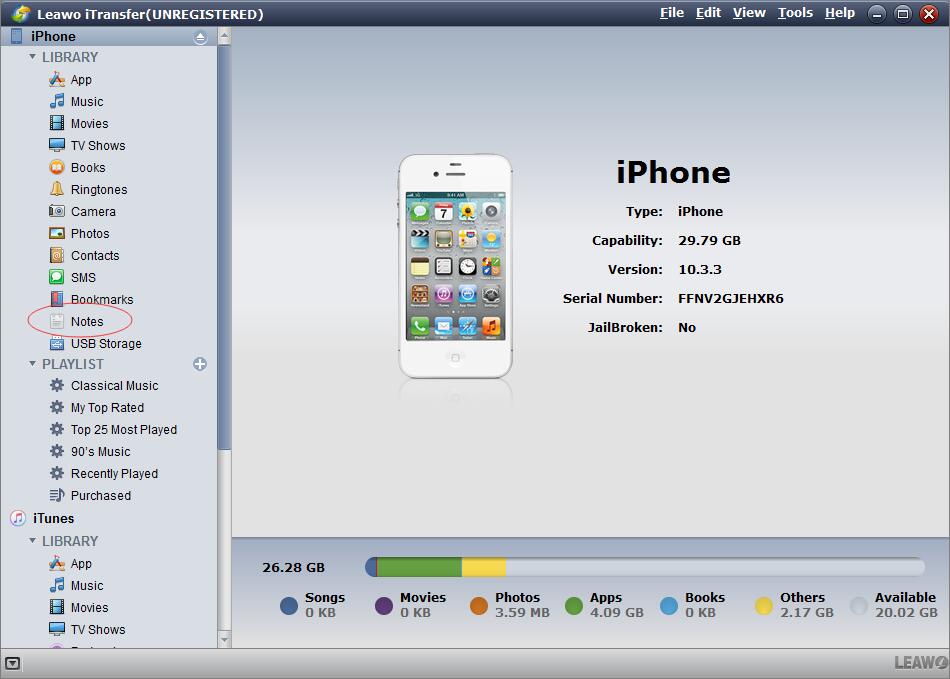950x679 pixels.
Task: Collapse the iTunes LIBRARY section
Action: pyautogui.click(x=32, y=541)
